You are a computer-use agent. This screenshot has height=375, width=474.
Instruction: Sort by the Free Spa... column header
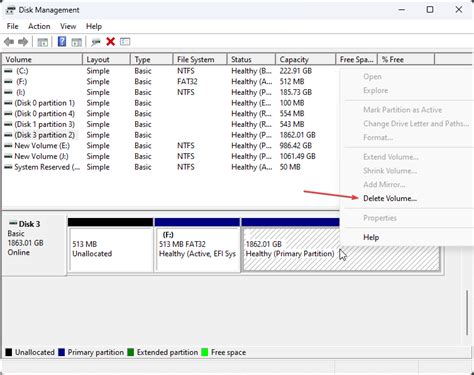tap(356, 59)
